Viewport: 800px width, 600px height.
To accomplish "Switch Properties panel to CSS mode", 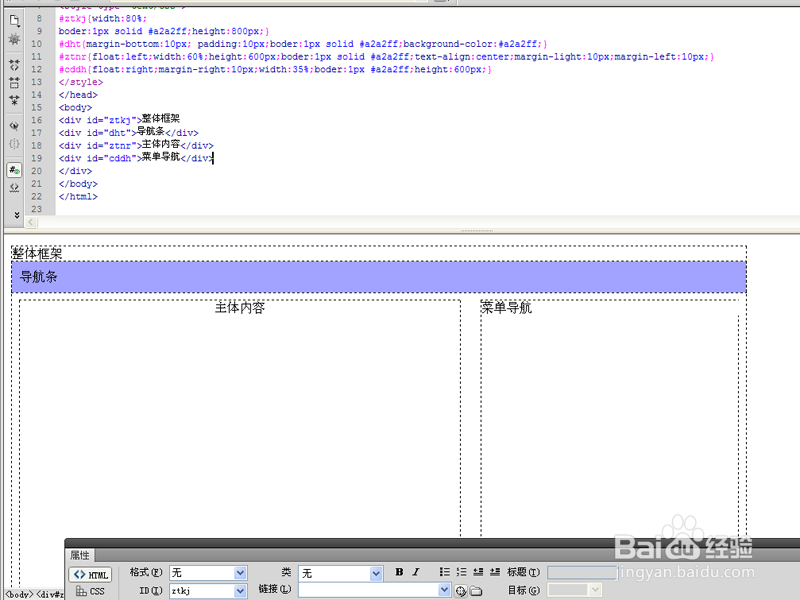I will (90, 591).
